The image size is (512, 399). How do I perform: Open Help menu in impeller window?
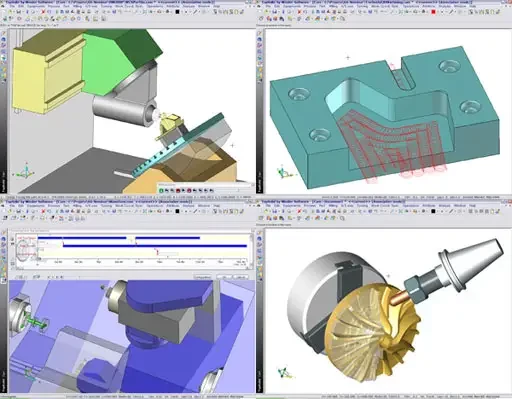pos(472,206)
